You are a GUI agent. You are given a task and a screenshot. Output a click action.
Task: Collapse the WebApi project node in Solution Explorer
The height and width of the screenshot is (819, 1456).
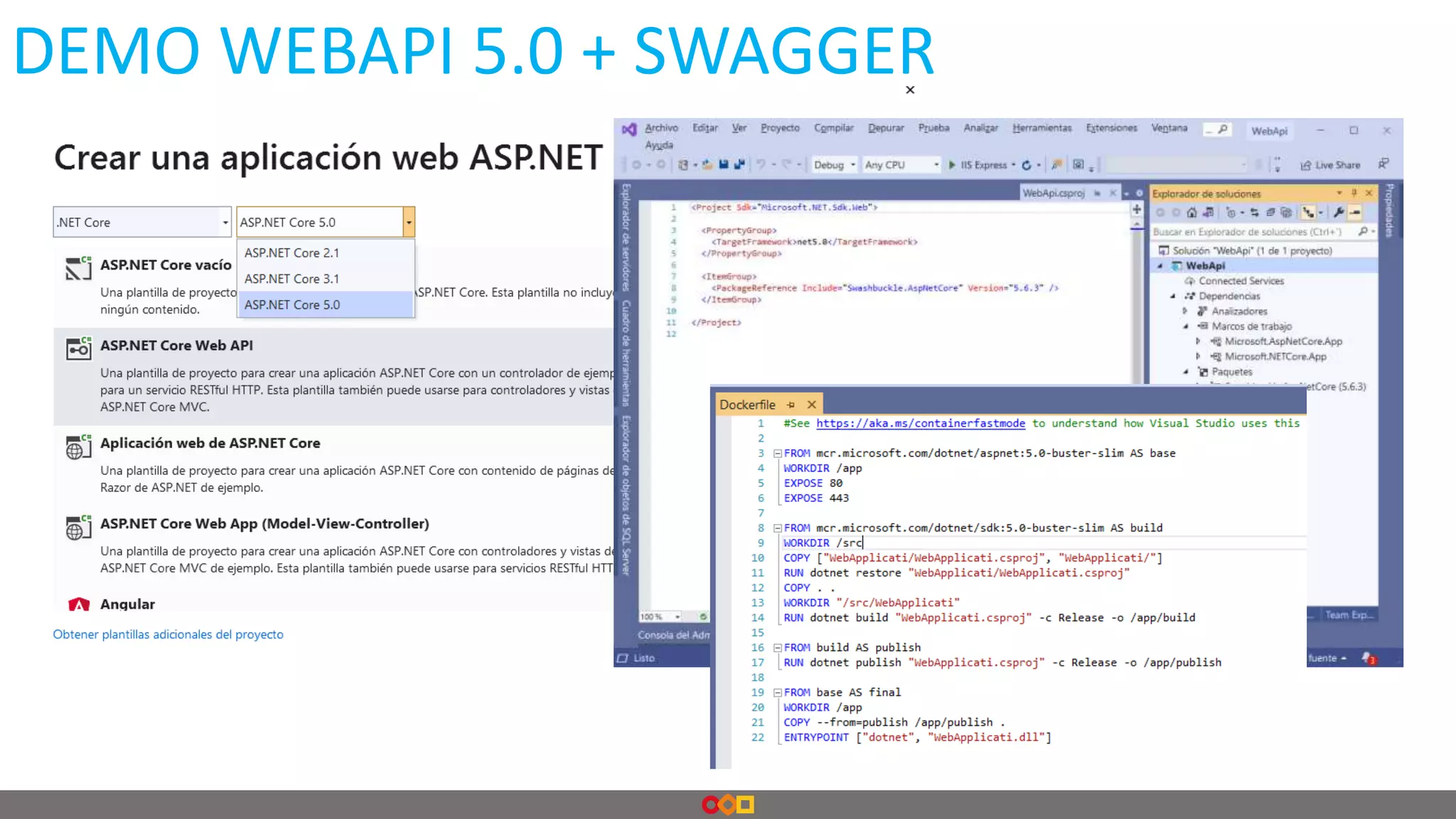1161,266
